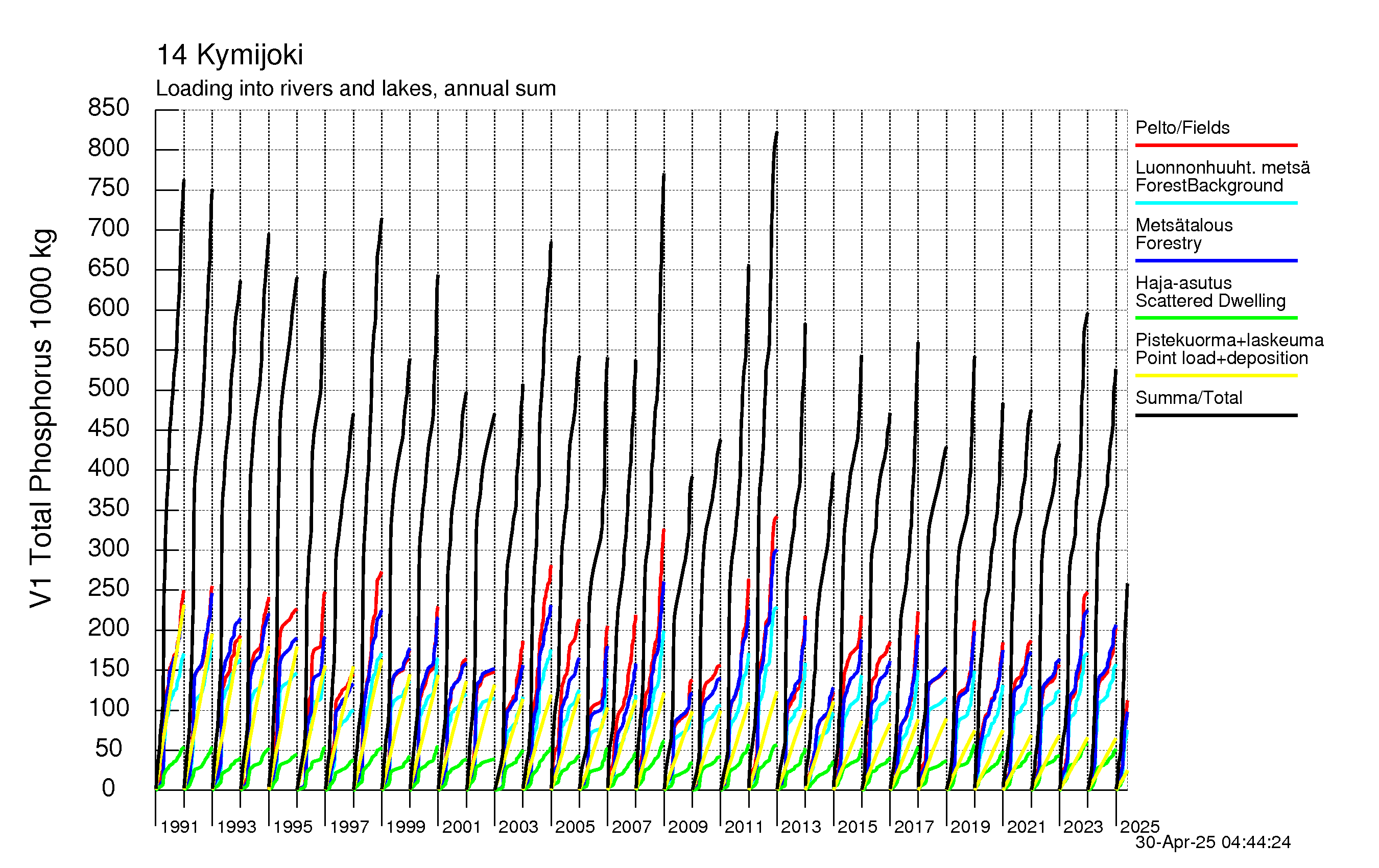Click the y-axis label 'V1 Total Phosphorus 1000 kg'
Screen dimensions: 1379x868
tap(41, 419)
